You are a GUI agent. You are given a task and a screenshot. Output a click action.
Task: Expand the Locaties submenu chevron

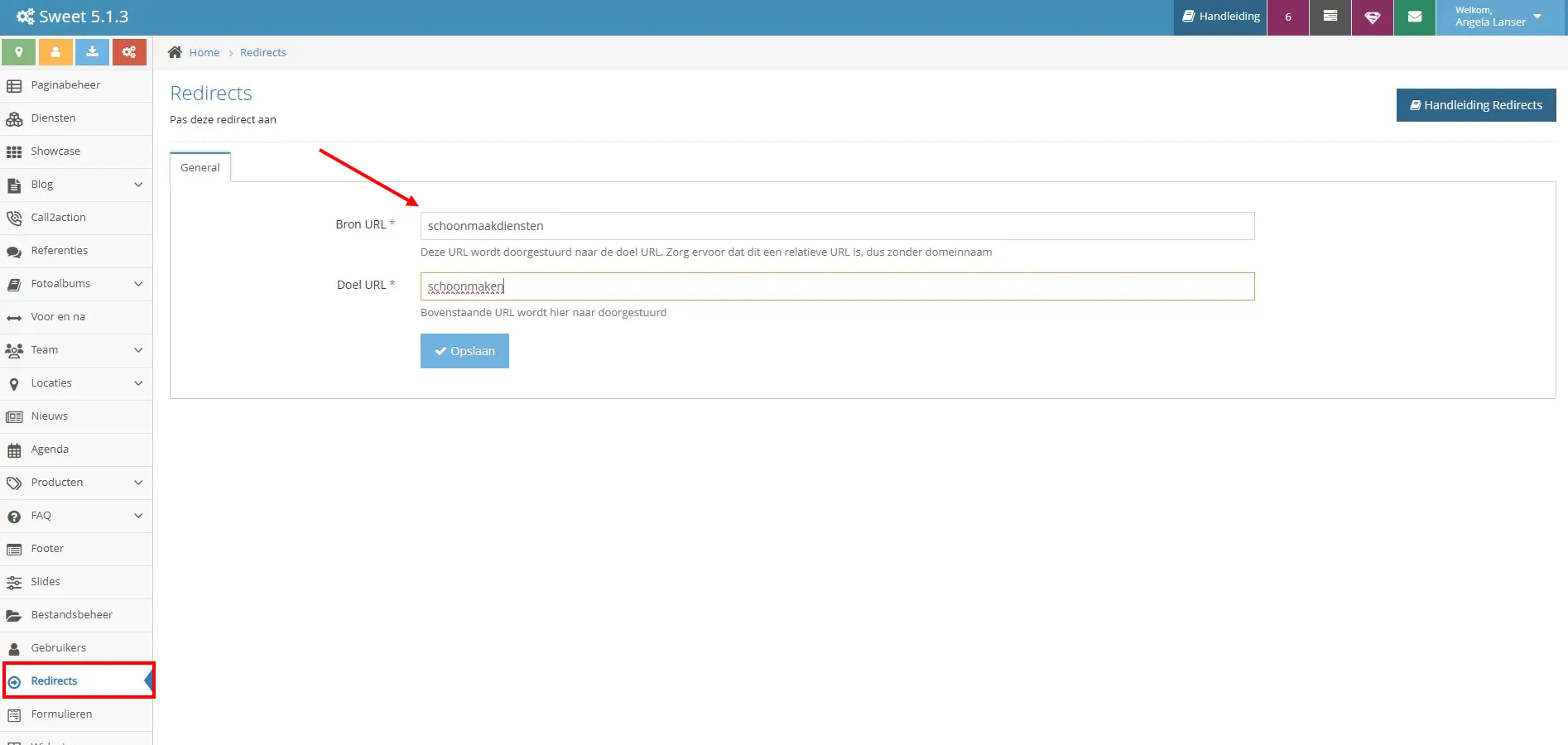tap(138, 383)
